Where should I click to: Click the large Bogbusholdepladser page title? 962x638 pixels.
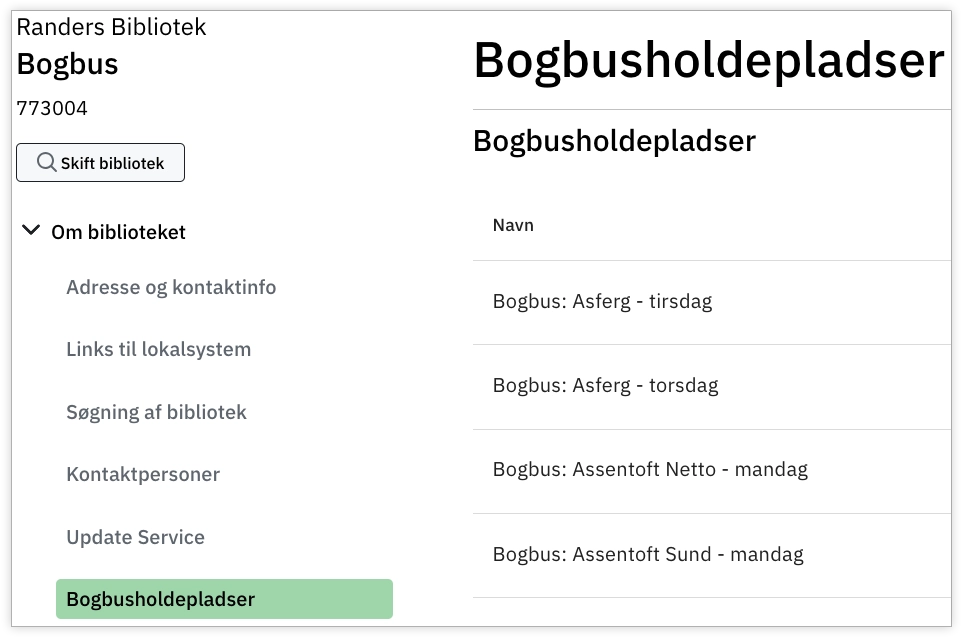click(x=708, y=62)
